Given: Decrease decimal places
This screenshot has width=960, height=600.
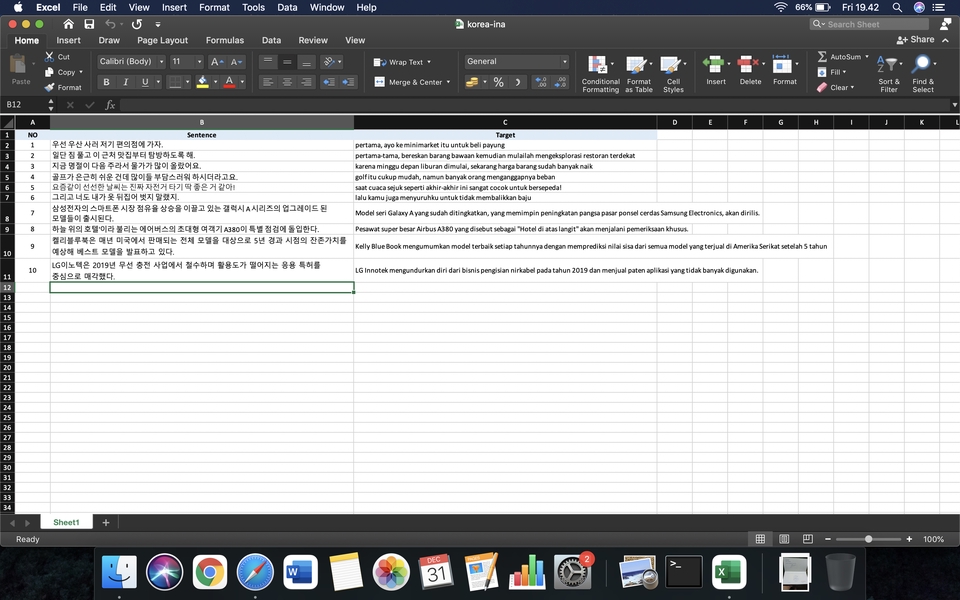Looking at the screenshot, I should [560, 82].
